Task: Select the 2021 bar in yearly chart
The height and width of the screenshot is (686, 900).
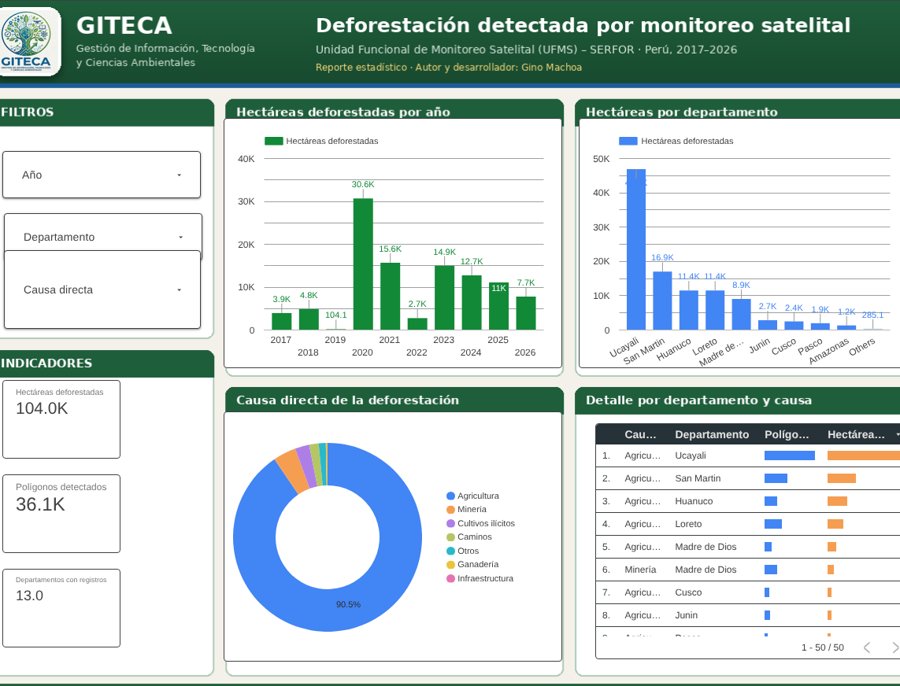Action: click(390, 296)
